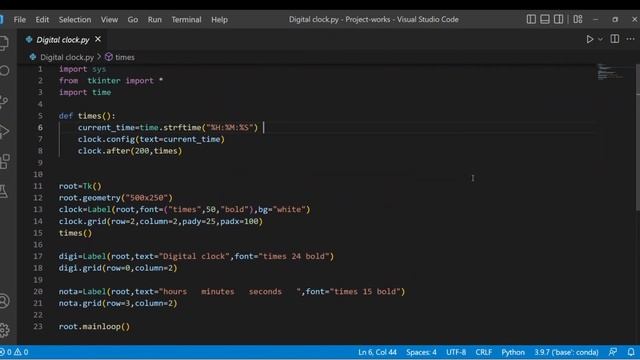Click the VS Code logo in title bar
Viewport: 640px width, 360px height.
click(x=2, y=19)
